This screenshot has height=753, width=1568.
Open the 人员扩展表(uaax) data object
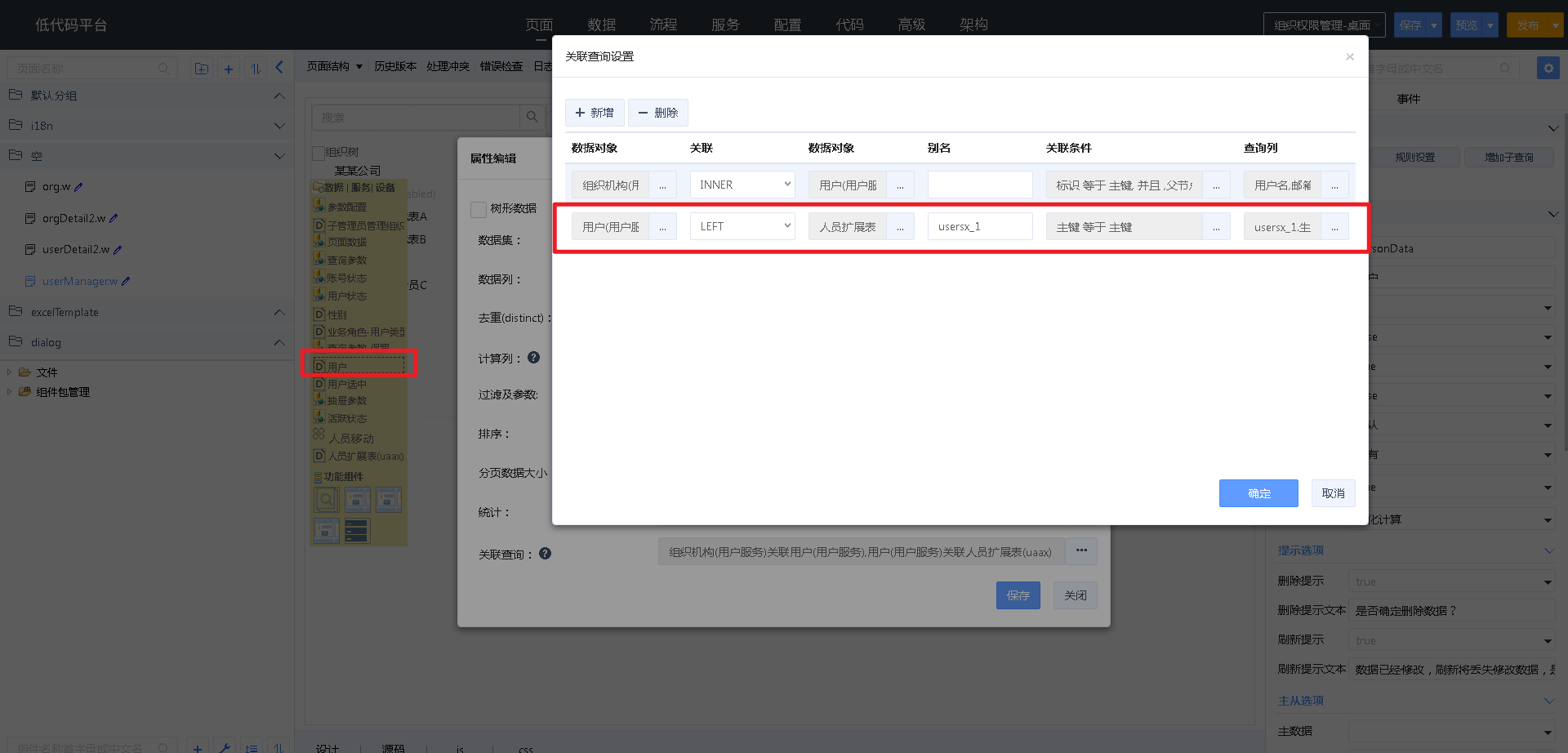pyautogui.click(x=359, y=456)
